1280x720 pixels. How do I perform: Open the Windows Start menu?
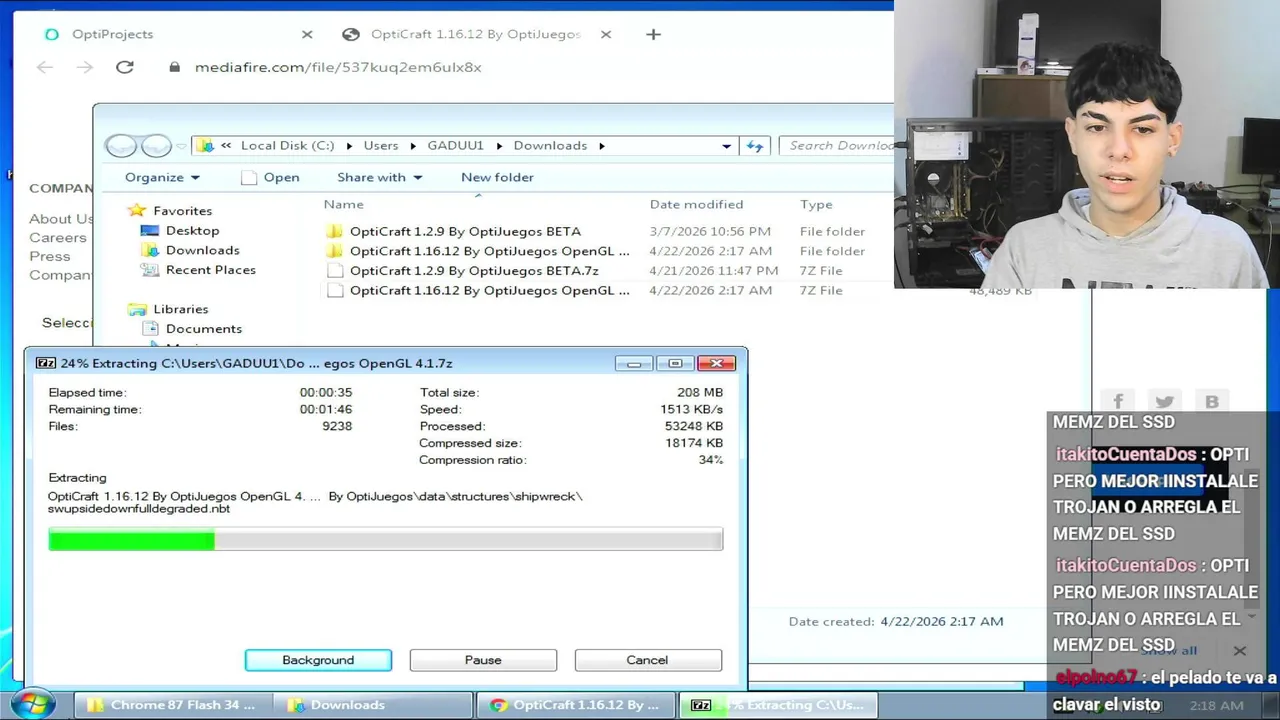click(x=33, y=704)
